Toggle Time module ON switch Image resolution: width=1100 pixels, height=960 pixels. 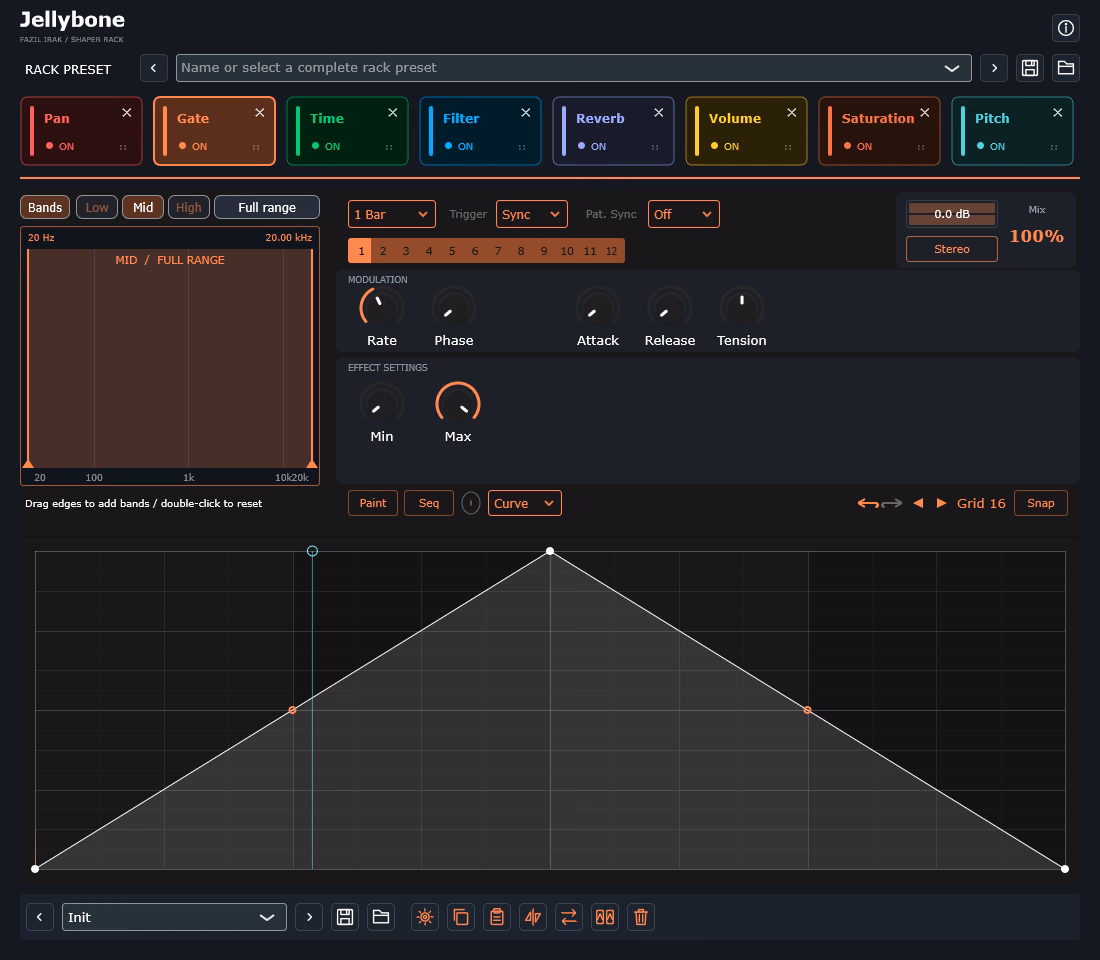[326, 146]
